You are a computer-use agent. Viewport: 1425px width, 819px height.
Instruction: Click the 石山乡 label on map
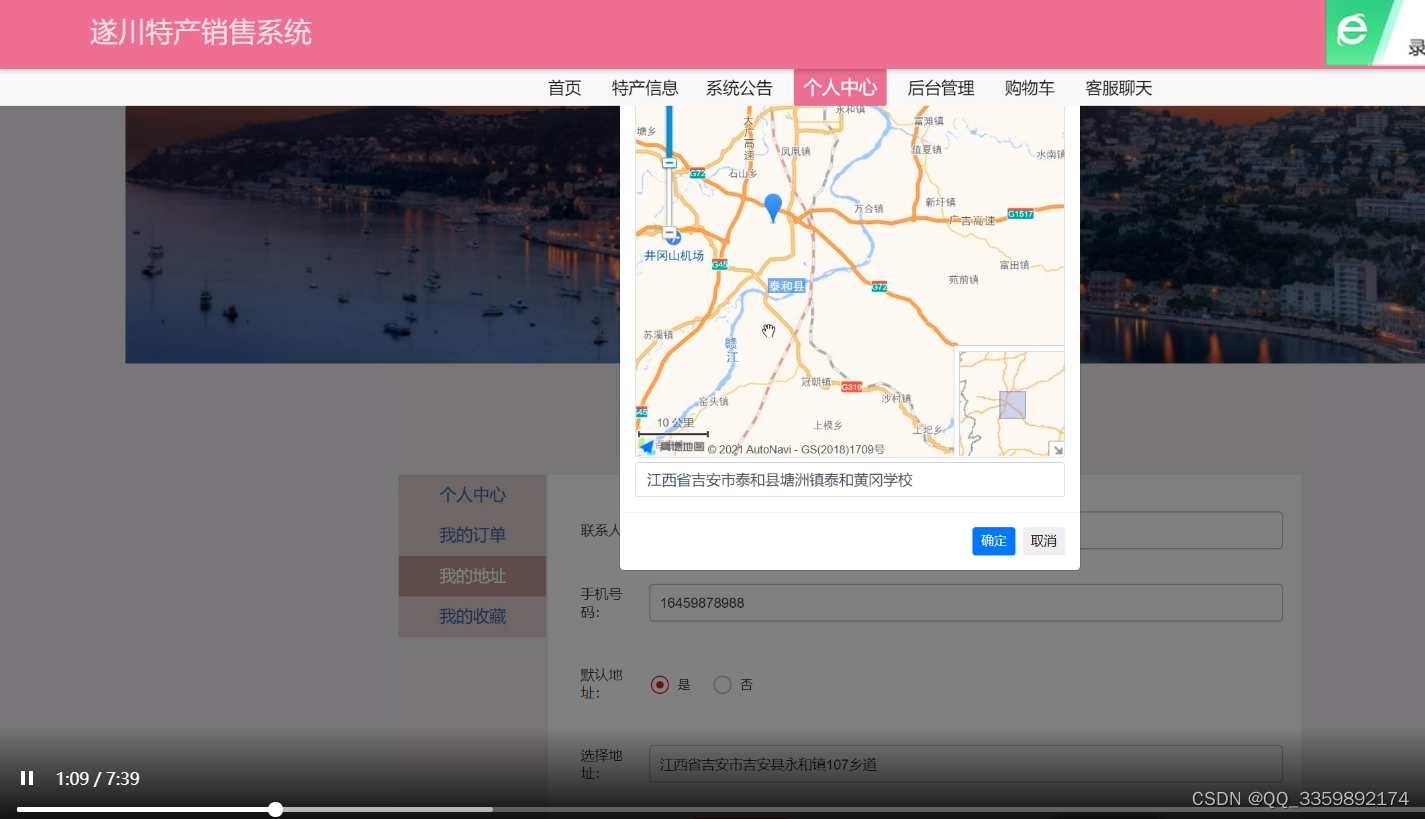click(x=744, y=173)
